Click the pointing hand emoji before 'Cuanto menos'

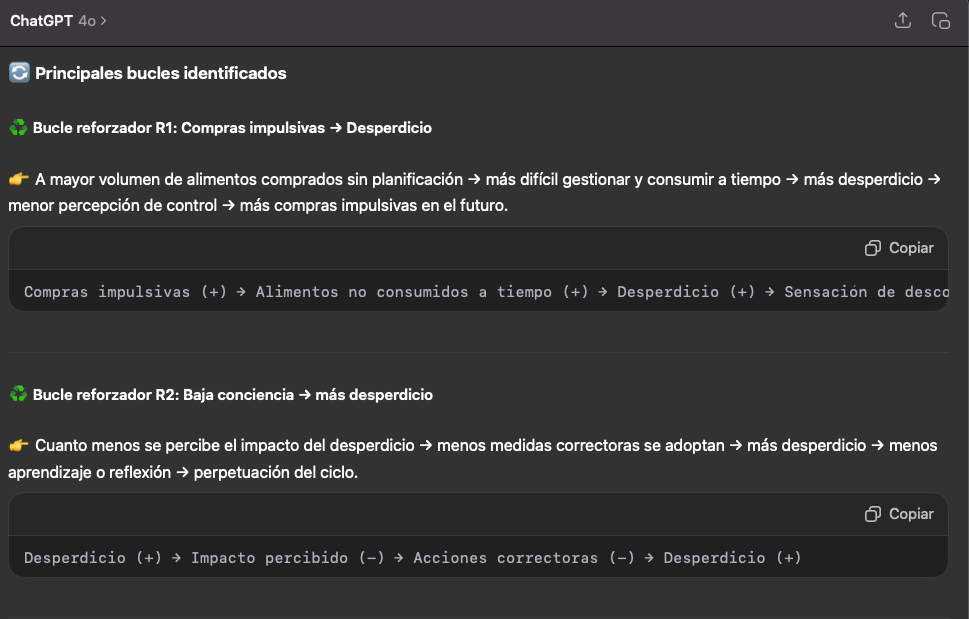(19, 446)
